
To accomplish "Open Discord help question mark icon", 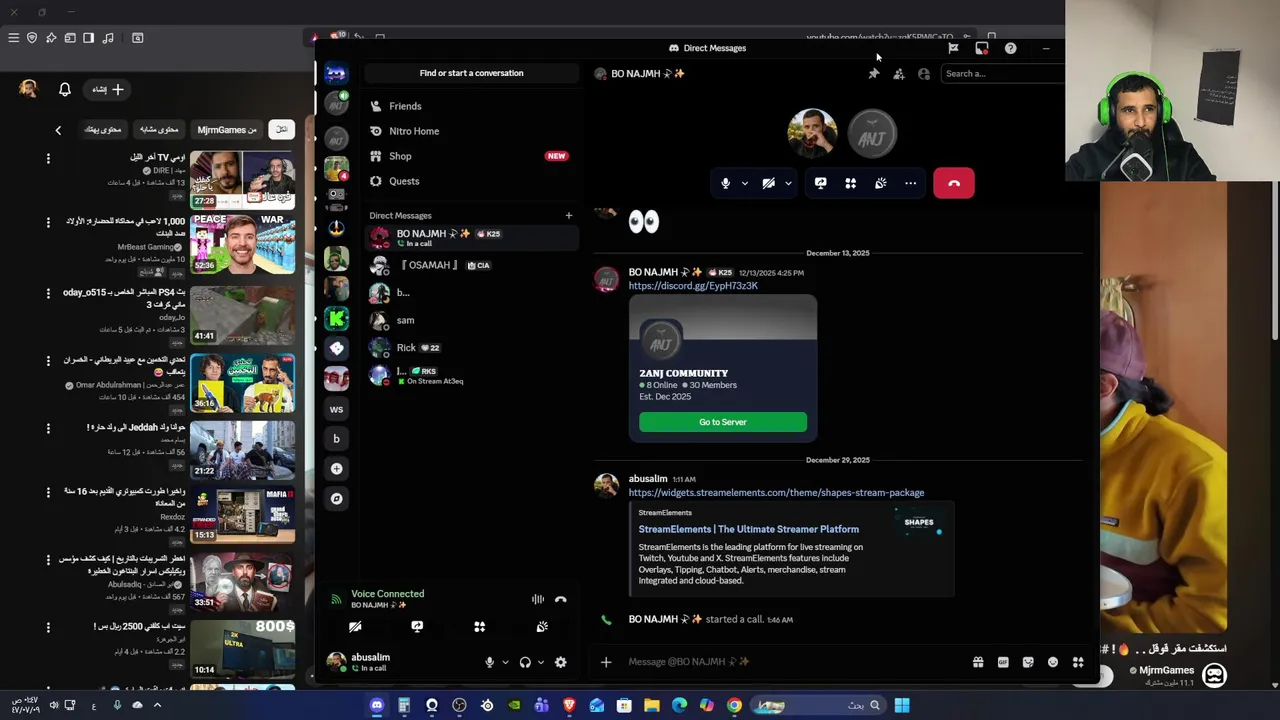I will (1011, 48).
